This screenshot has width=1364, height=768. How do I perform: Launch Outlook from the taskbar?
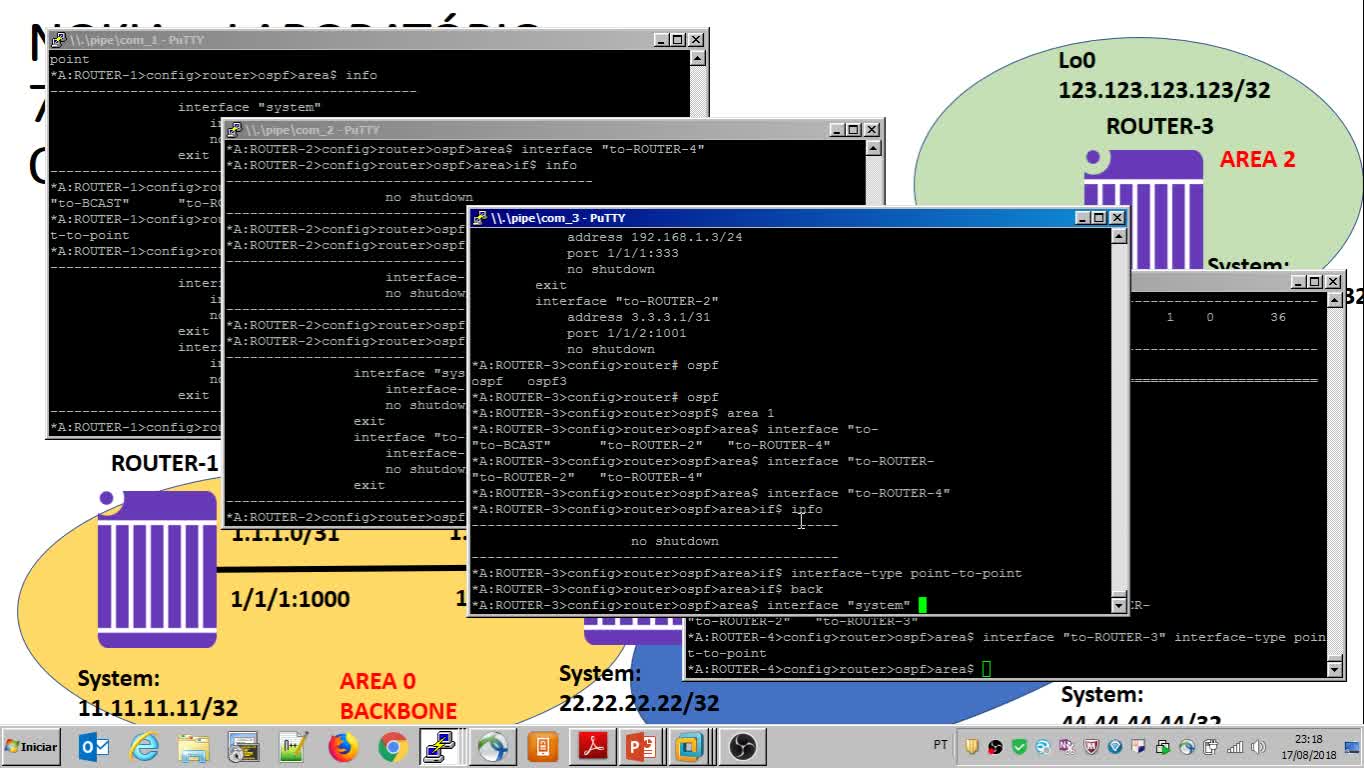click(x=94, y=746)
